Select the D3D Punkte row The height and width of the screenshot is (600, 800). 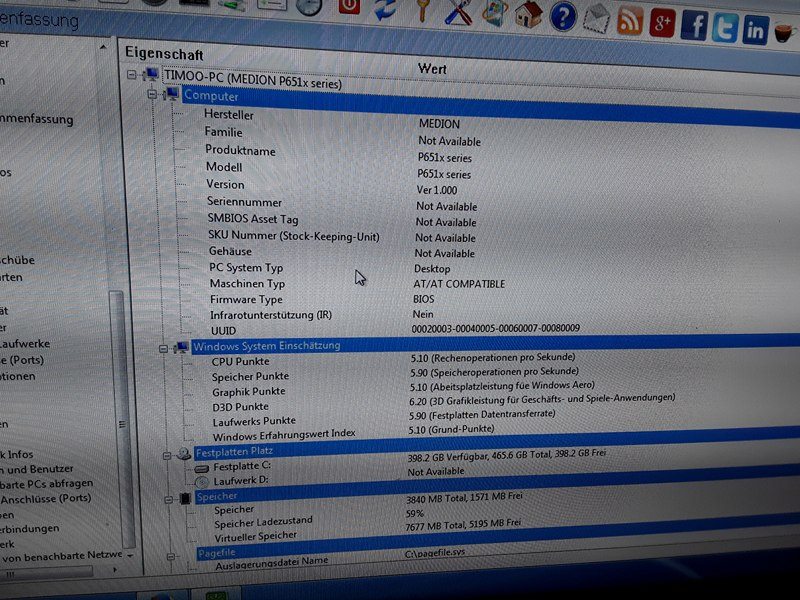[x=240, y=407]
